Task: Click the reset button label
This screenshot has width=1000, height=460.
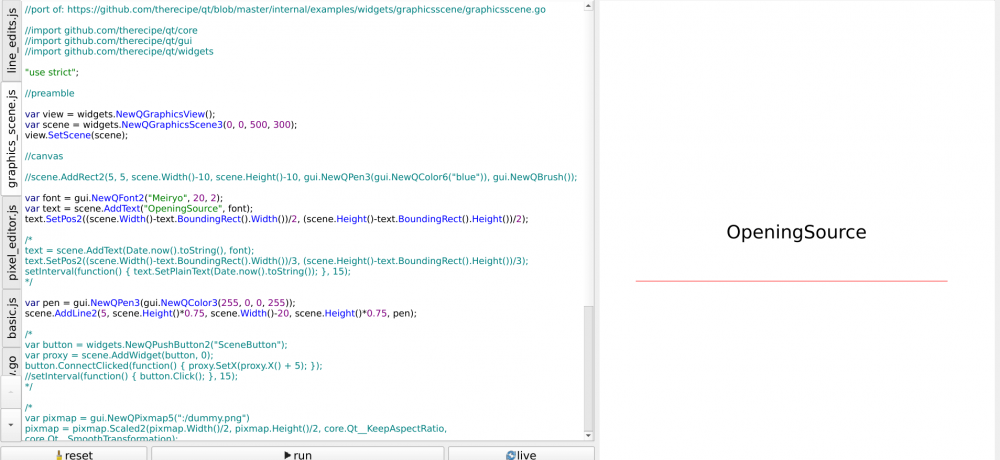Action: (78, 456)
